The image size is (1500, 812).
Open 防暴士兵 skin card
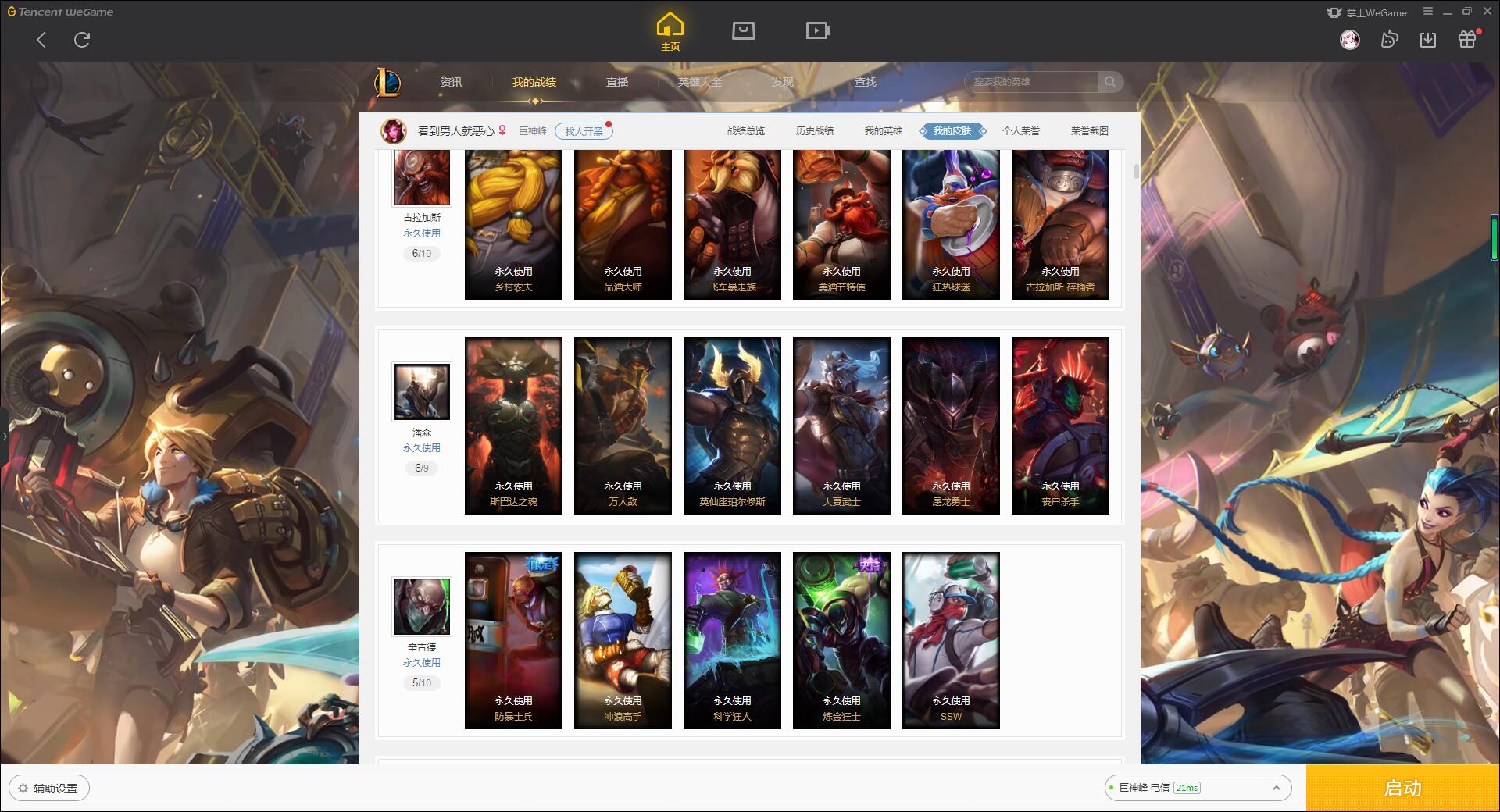click(513, 640)
